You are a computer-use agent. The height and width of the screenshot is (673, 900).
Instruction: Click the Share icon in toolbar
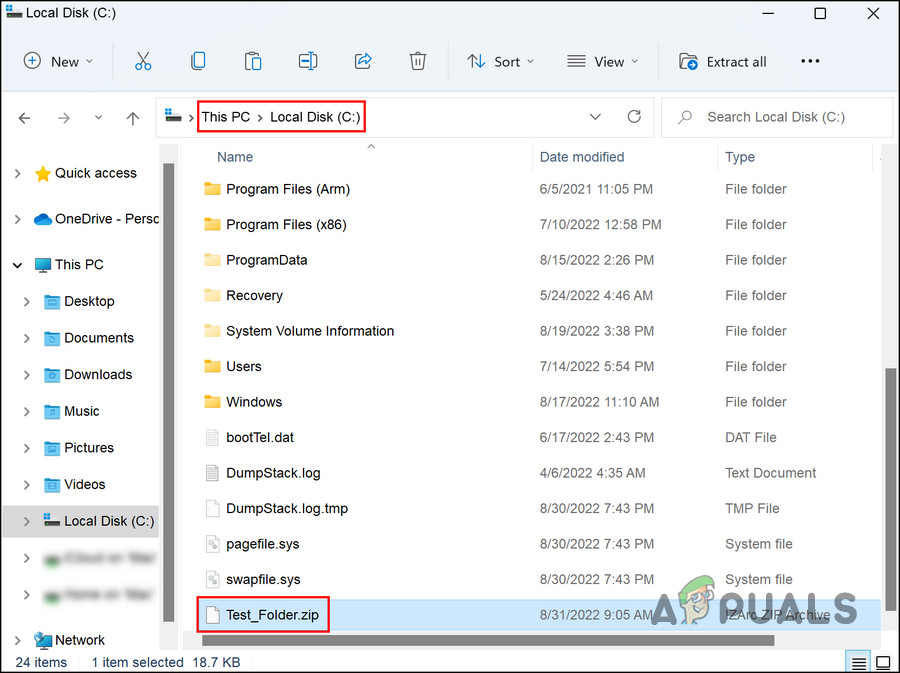(x=363, y=61)
